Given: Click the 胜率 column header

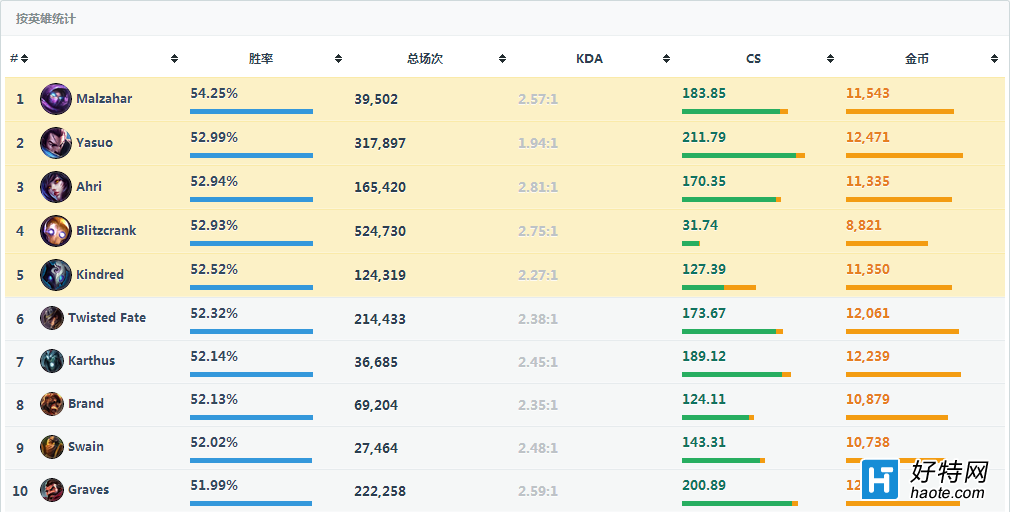Looking at the screenshot, I should [261, 59].
